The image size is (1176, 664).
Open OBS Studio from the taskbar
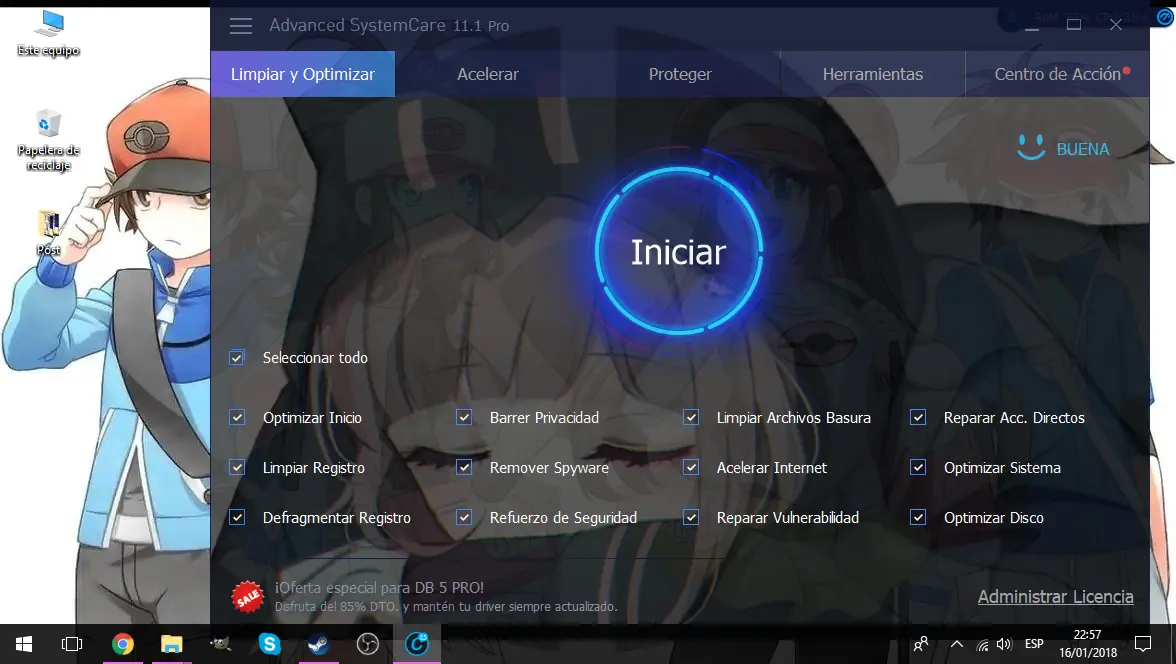click(x=368, y=644)
